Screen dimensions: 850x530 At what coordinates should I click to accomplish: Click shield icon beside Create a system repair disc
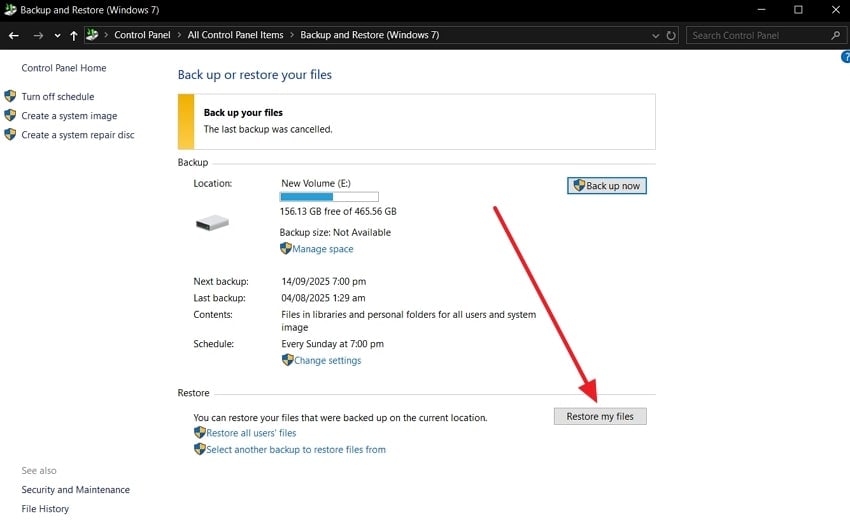point(10,134)
